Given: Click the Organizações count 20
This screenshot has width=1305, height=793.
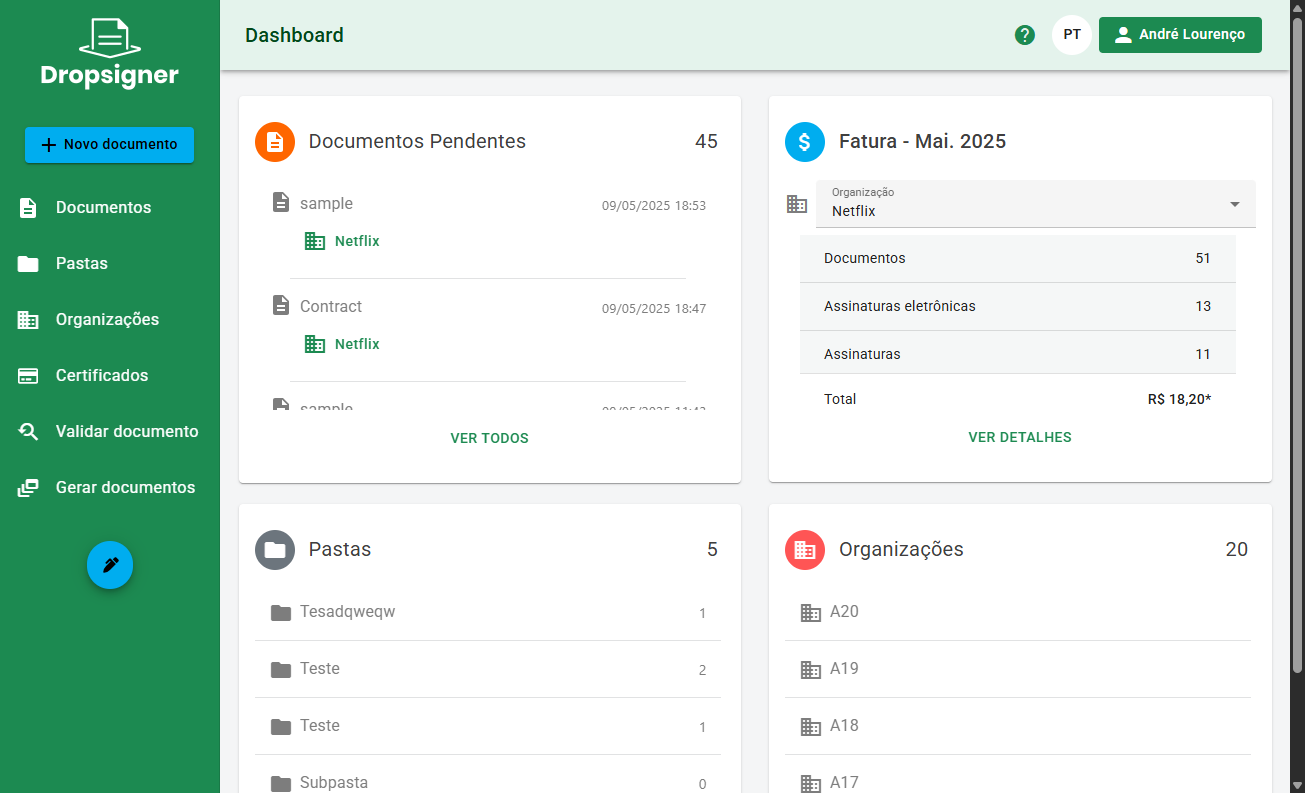Looking at the screenshot, I should click(1237, 550).
